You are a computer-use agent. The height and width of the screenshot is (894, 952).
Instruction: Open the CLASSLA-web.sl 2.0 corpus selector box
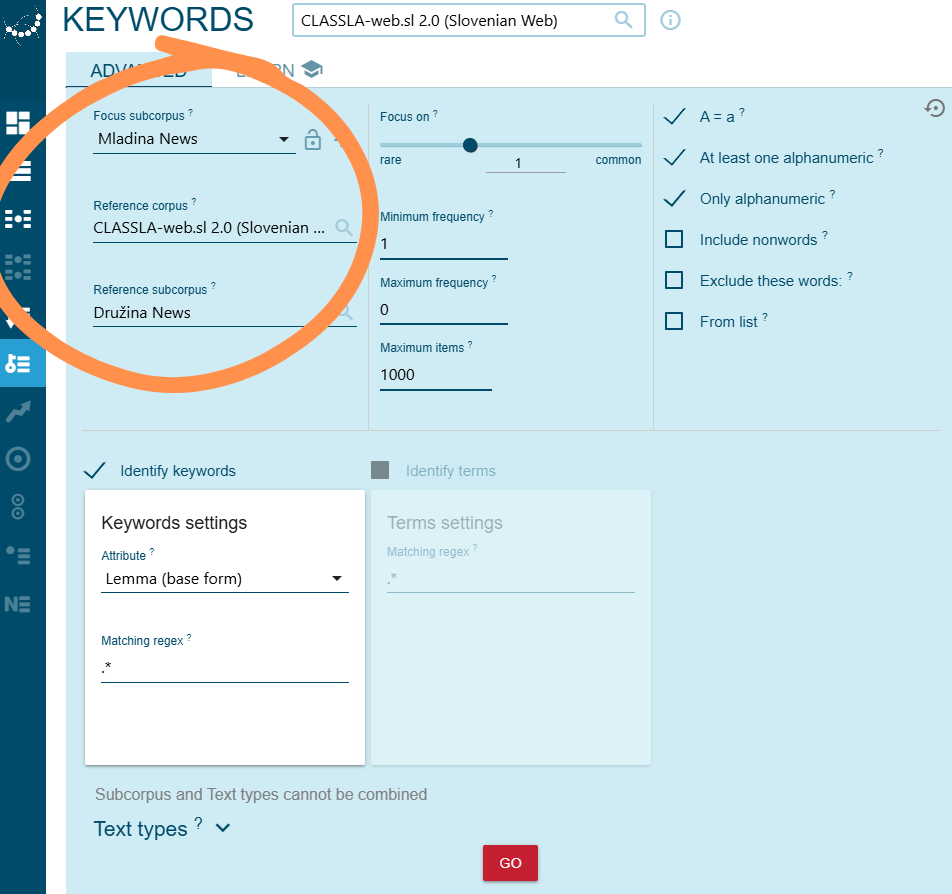tap(468, 20)
